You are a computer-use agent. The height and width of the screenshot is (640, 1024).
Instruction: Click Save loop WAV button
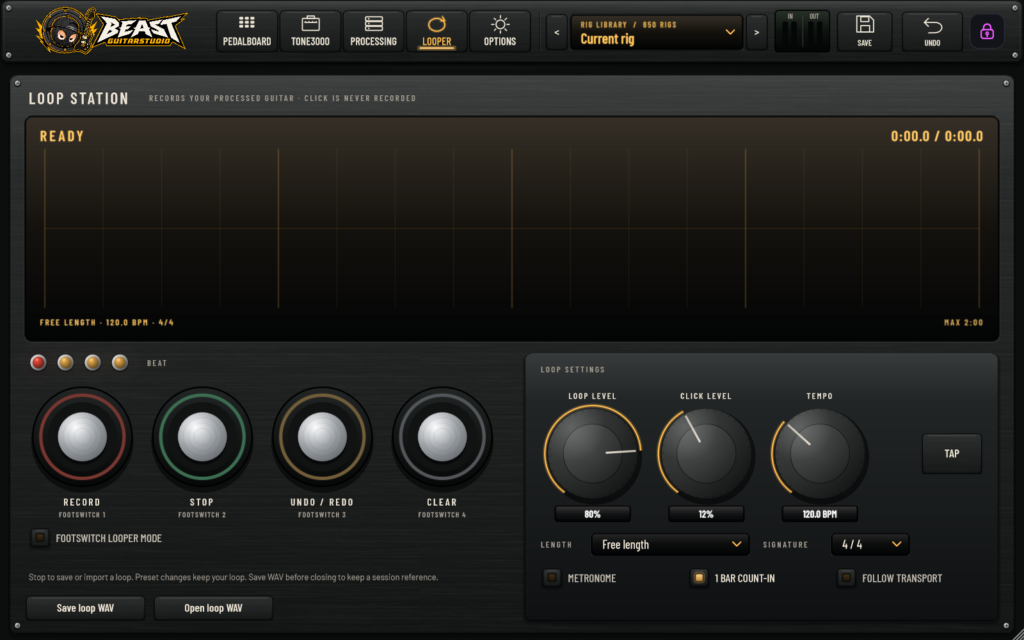pyautogui.click(x=86, y=608)
